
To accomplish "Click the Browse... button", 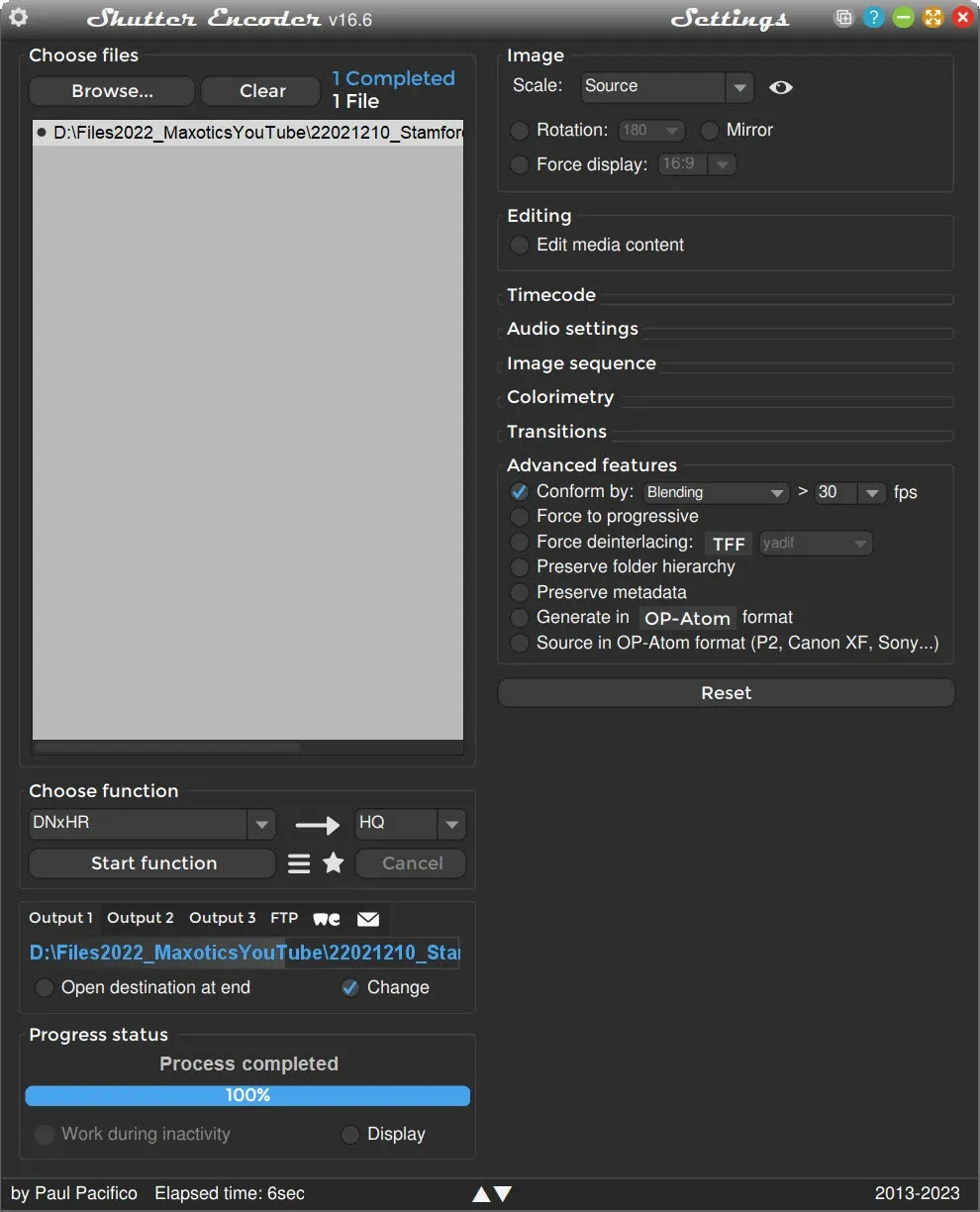I will point(112,91).
